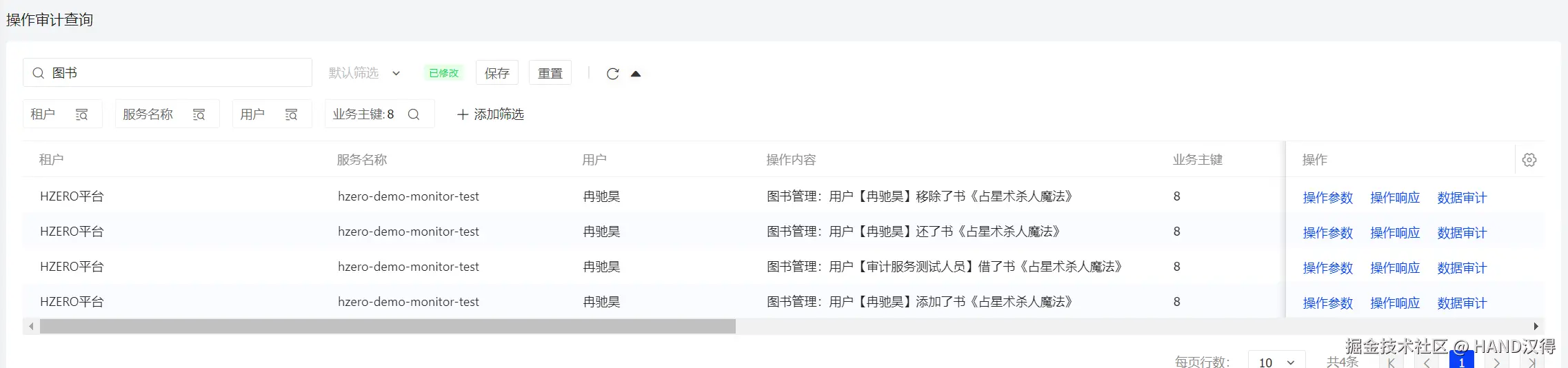
Task: Click the refresh icon beside 重置
Action: coord(612,74)
